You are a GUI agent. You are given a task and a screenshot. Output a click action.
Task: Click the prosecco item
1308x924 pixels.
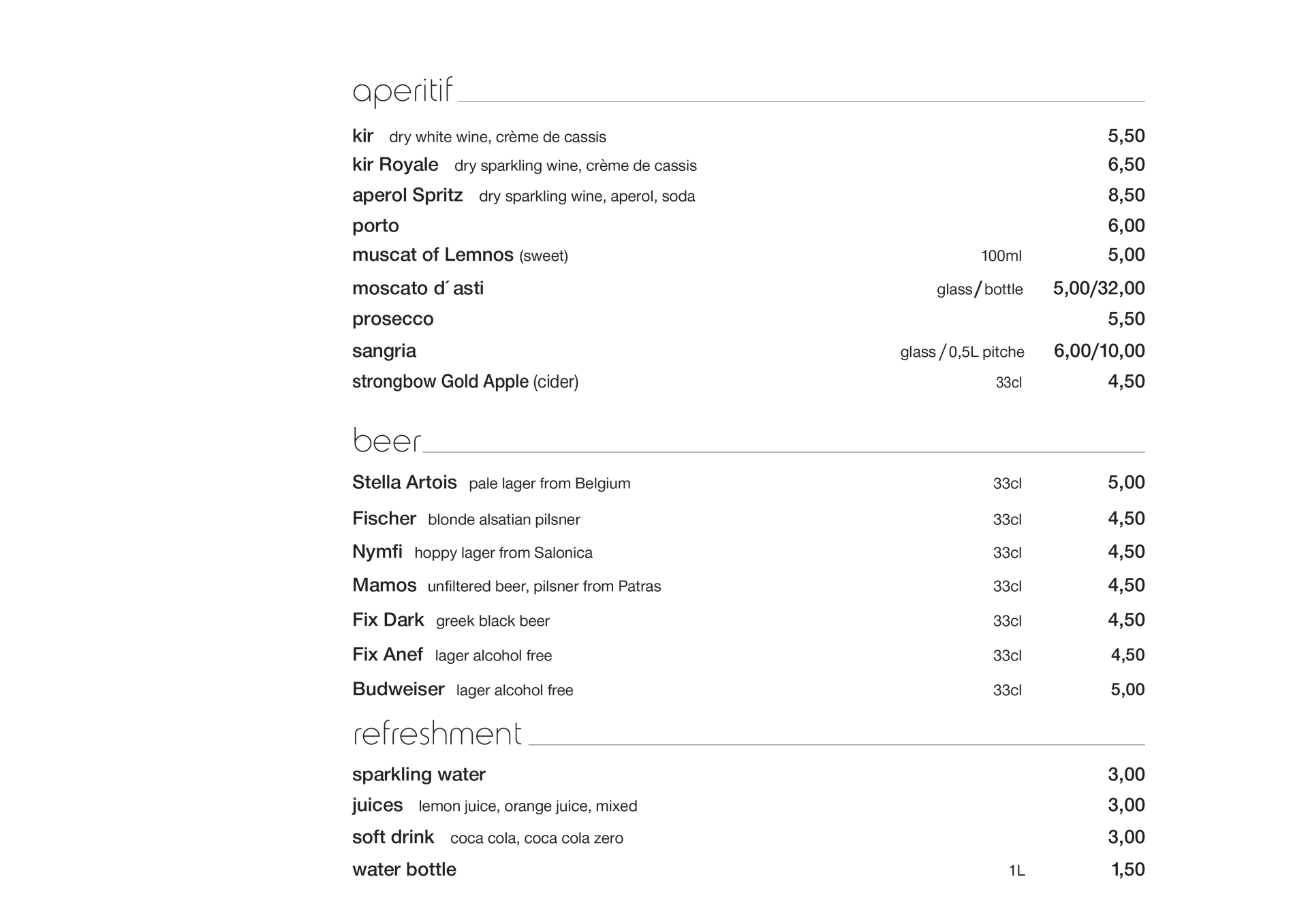pos(392,319)
